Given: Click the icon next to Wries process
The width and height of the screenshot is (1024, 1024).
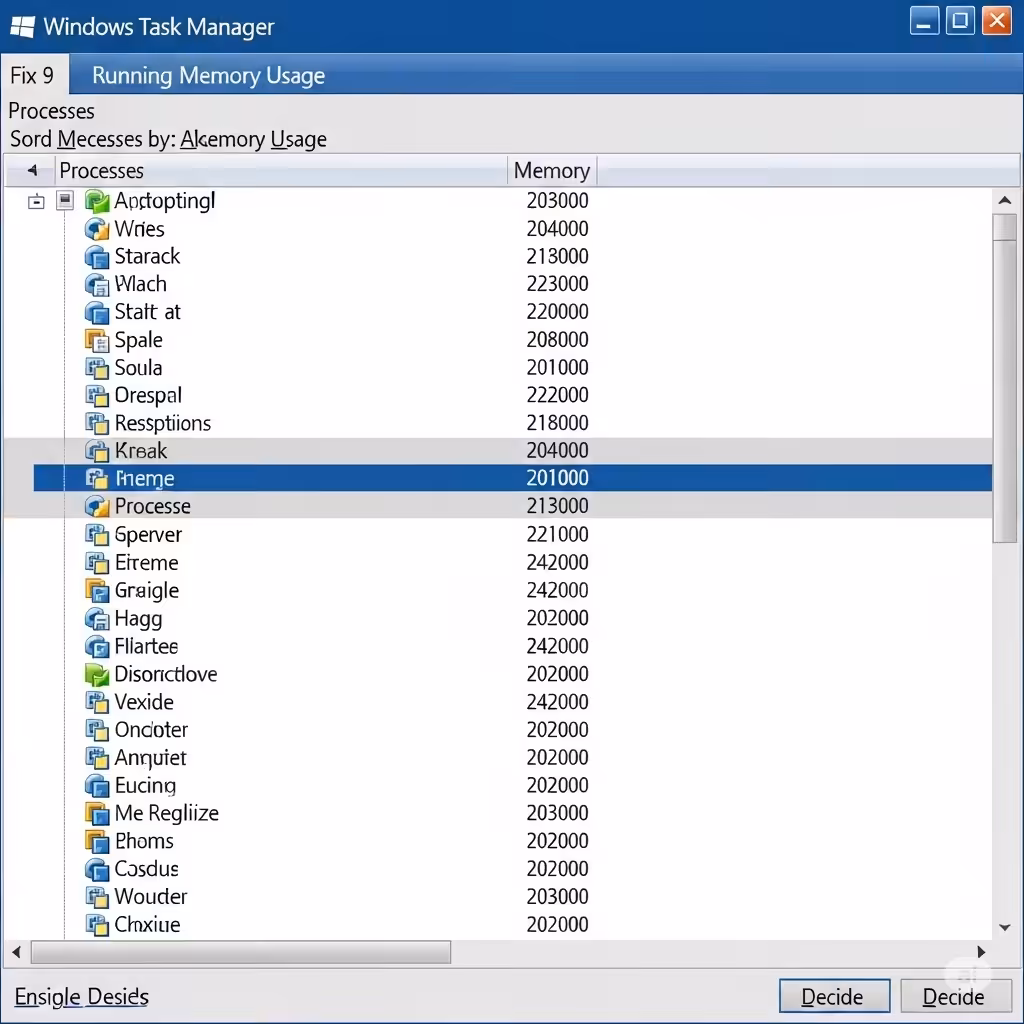Looking at the screenshot, I should (97, 229).
